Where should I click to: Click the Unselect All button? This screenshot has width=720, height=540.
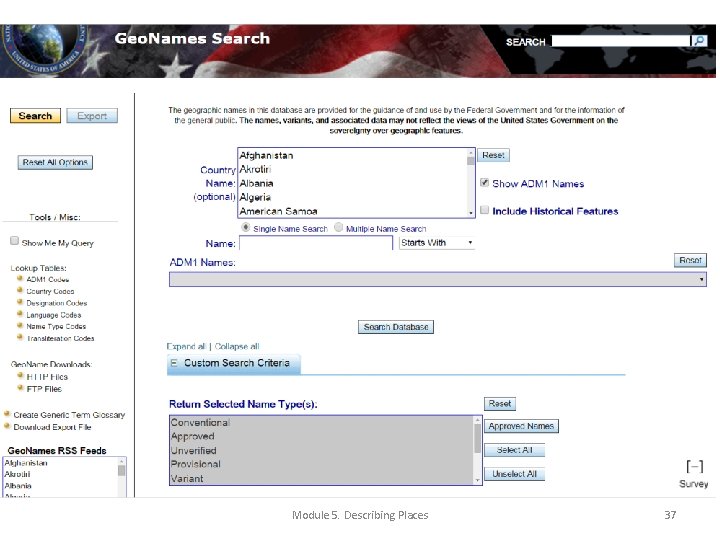pyautogui.click(x=514, y=474)
